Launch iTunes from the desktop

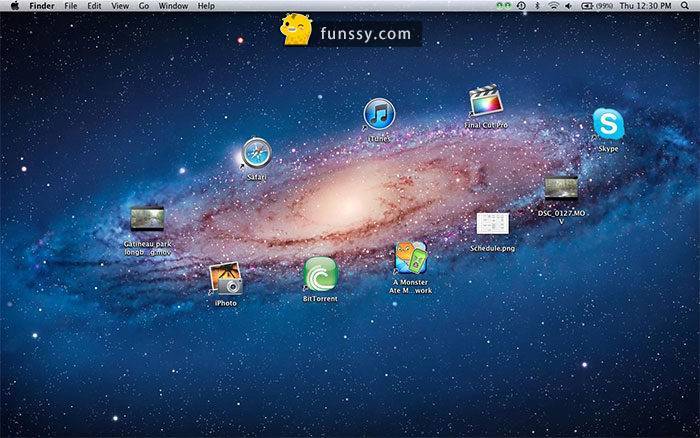[x=379, y=114]
